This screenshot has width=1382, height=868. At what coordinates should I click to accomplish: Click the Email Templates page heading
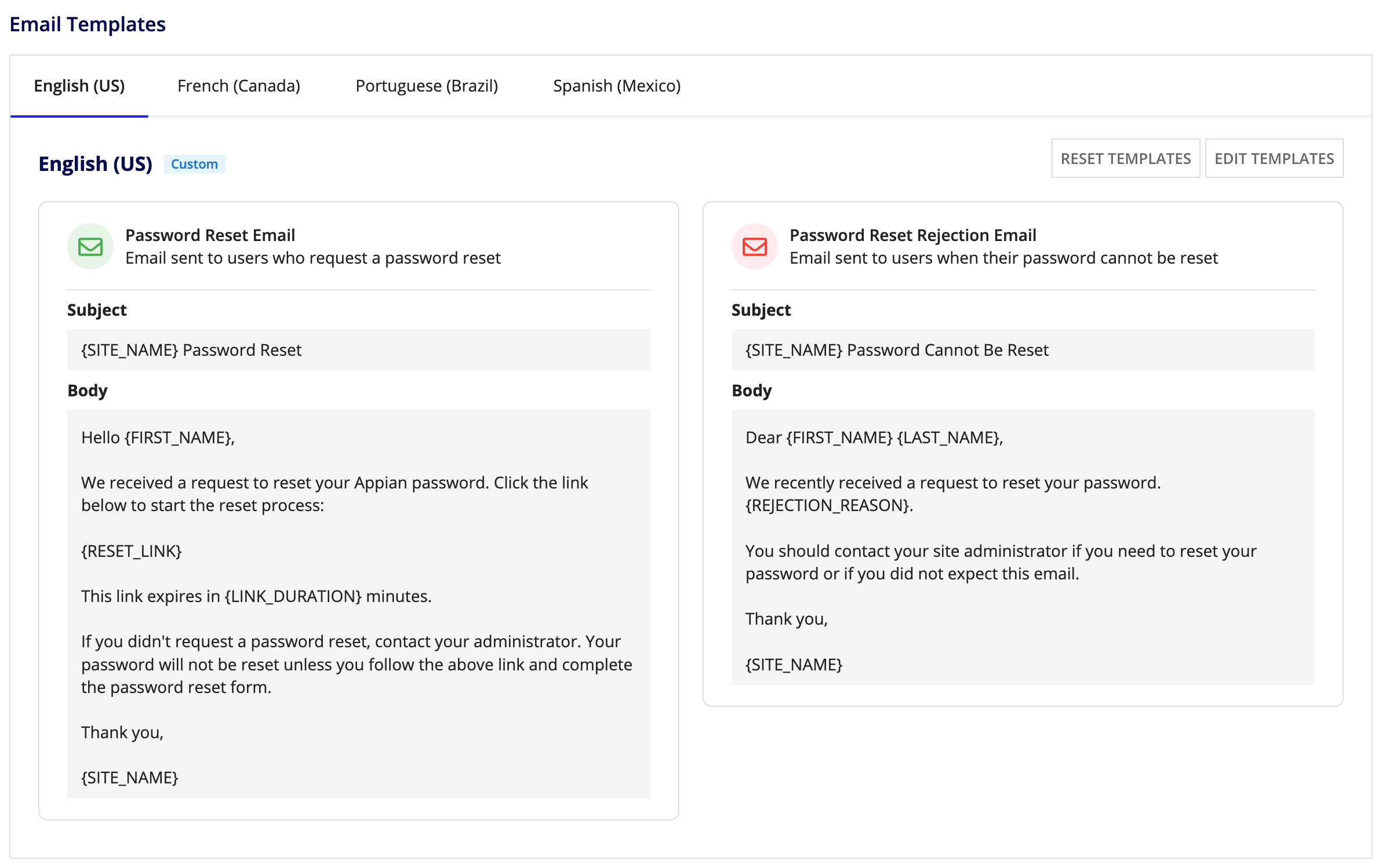coord(88,24)
